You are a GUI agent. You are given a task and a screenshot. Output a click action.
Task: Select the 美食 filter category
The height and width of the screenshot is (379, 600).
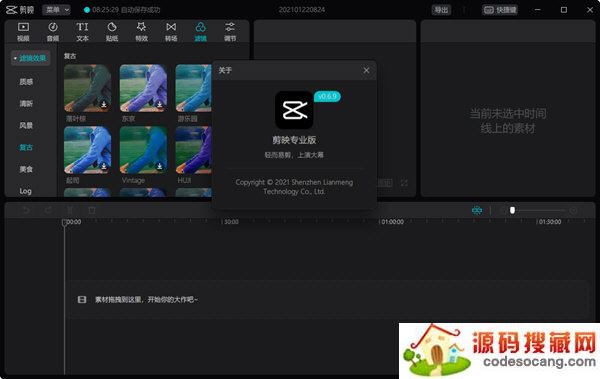[26, 169]
